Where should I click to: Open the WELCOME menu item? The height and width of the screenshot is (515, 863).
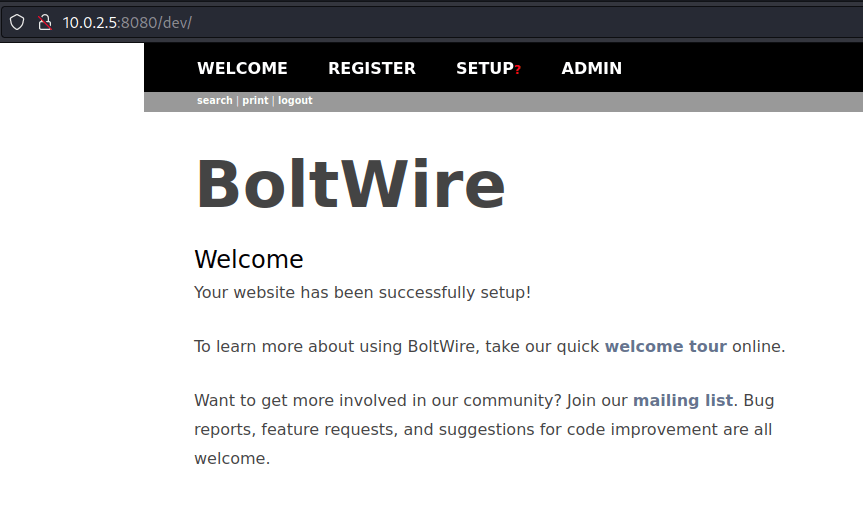(242, 68)
